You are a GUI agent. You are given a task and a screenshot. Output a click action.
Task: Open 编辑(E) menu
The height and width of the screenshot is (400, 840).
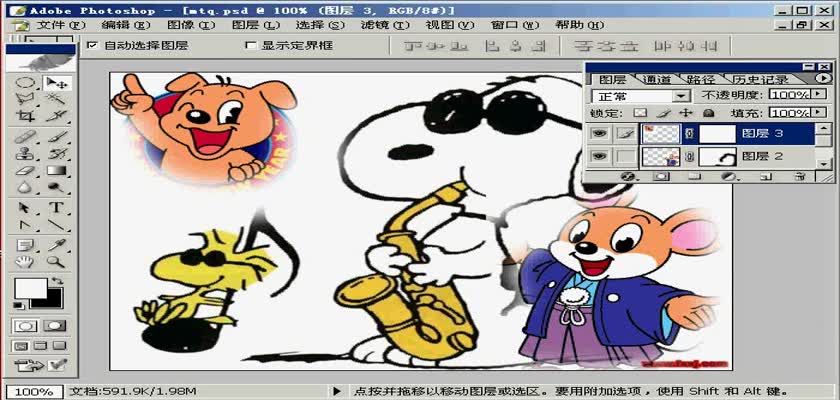pos(126,25)
